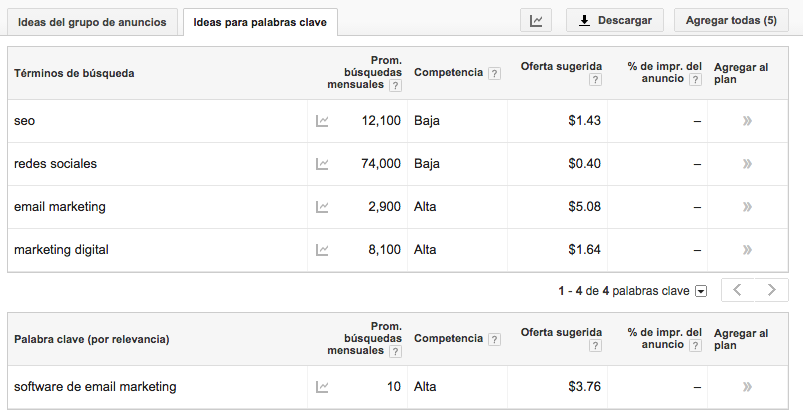Add email marketing to the plan

[747, 207]
